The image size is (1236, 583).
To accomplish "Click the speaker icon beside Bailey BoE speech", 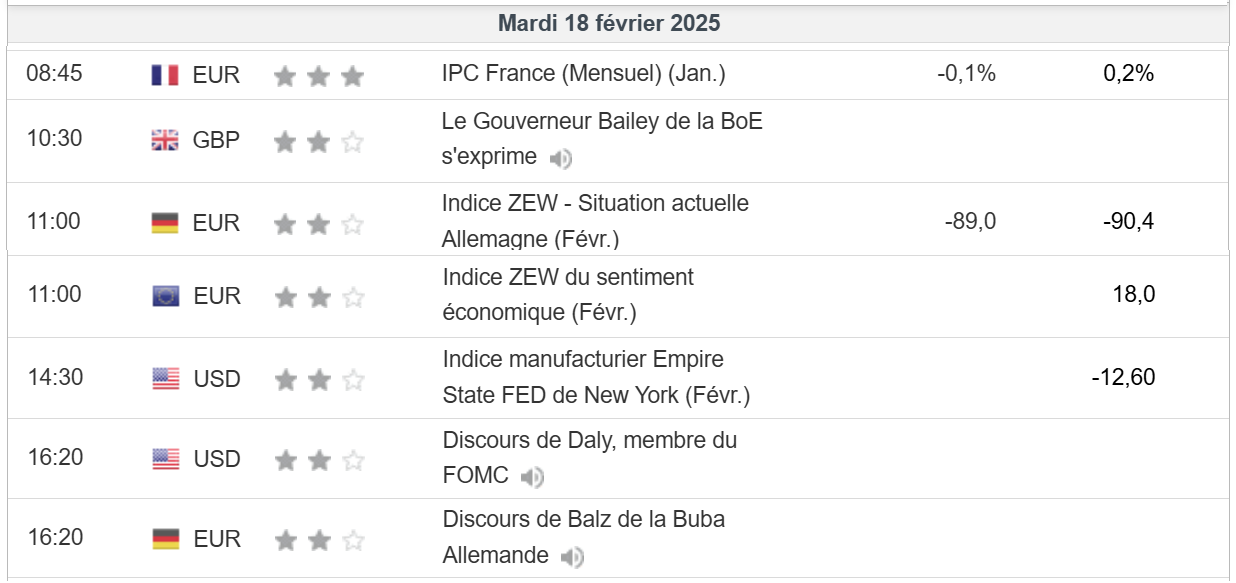I will (561, 158).
